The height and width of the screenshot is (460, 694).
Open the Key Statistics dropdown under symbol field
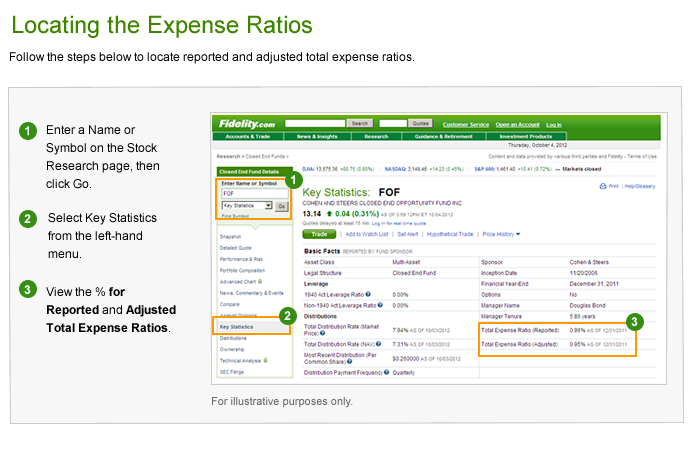pos(246,205)
